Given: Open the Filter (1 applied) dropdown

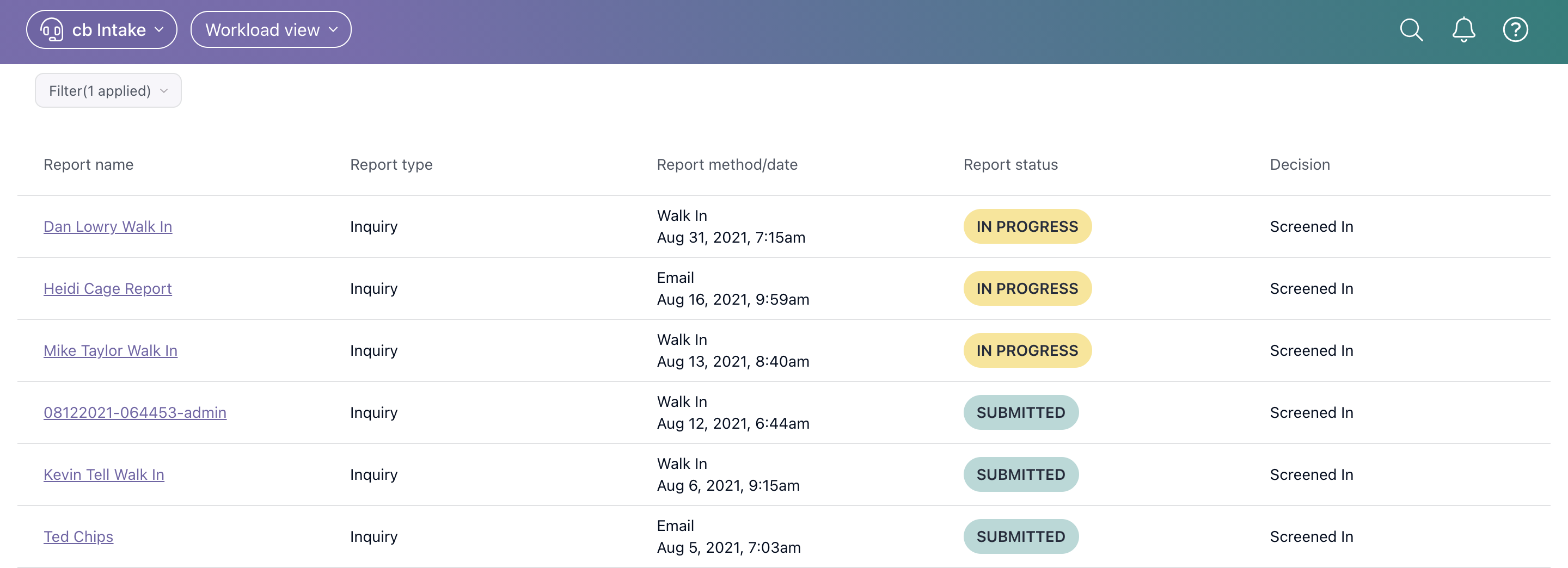Looking at the screenshot, I should pyautogui.click(x=108, y=91).
